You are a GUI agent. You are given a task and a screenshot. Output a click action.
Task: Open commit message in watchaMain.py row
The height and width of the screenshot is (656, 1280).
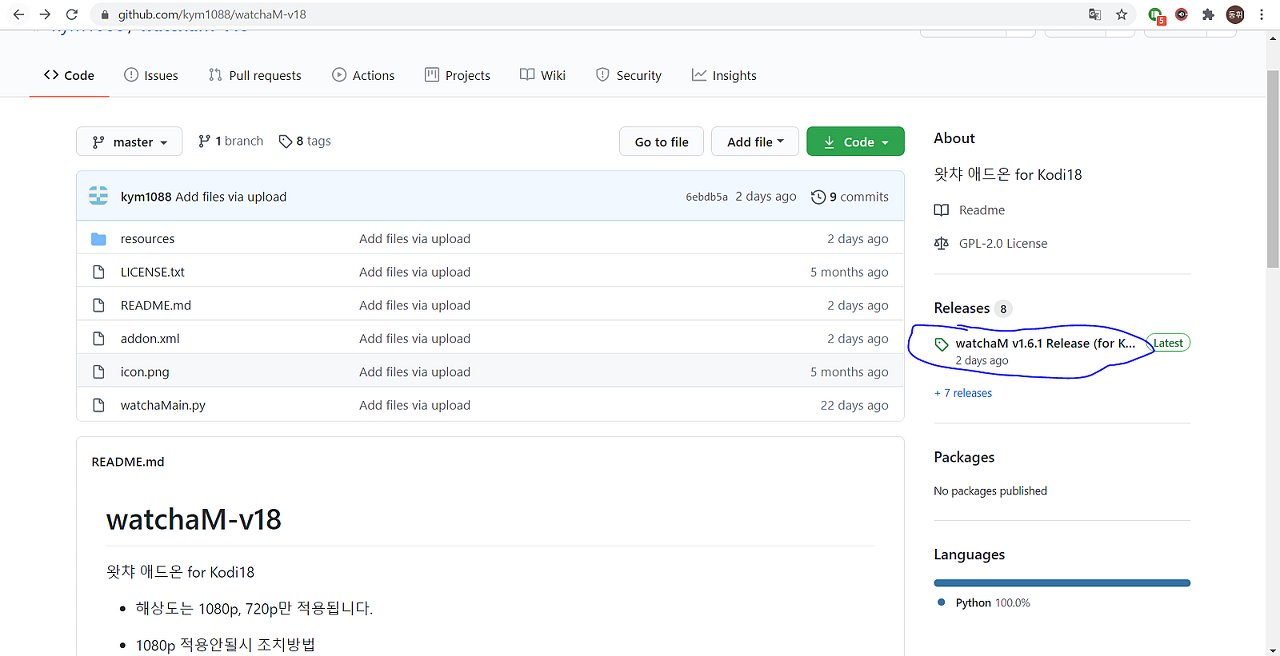click(x=415, y=405)
